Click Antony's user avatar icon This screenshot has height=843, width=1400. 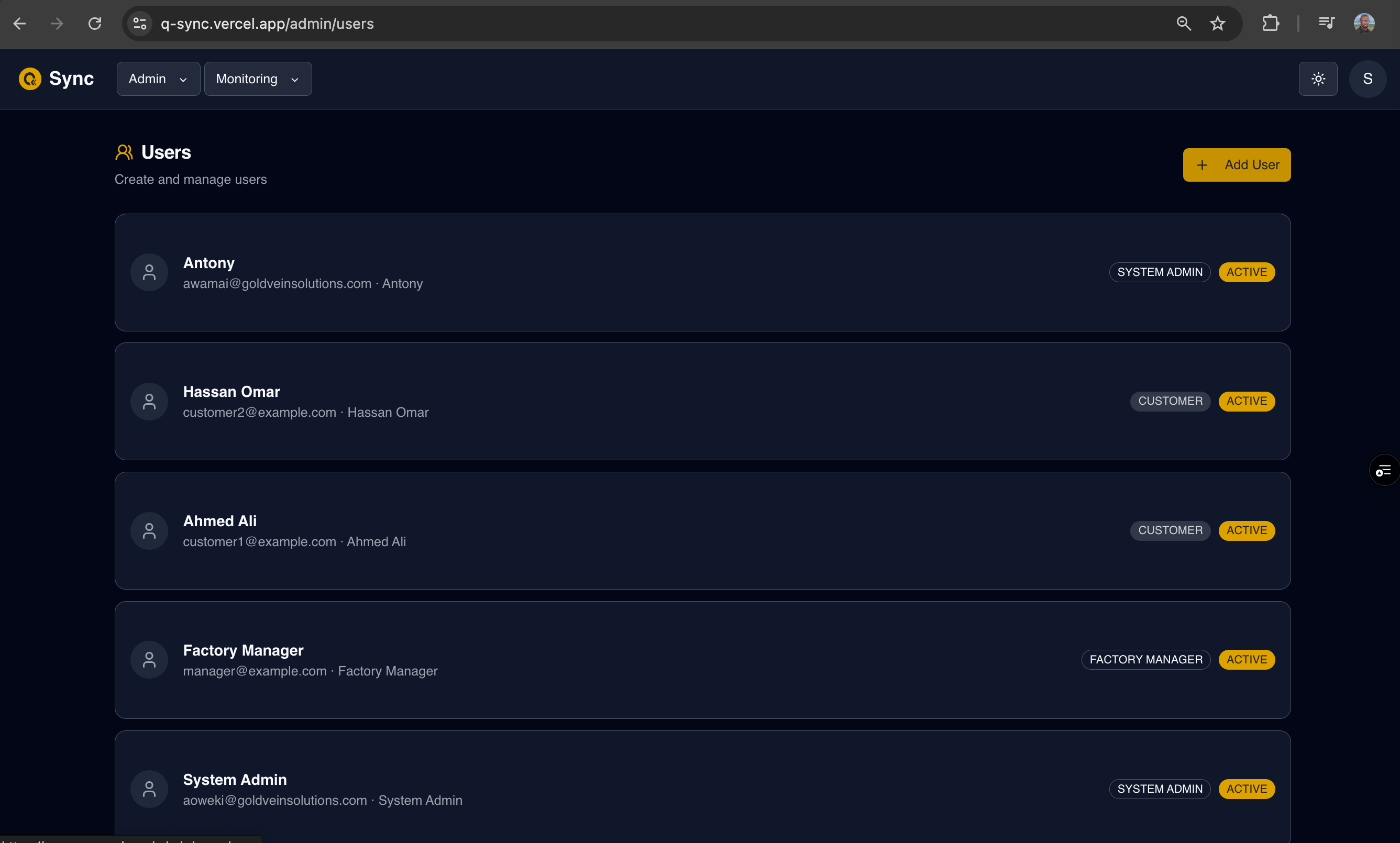pos(149,272)
